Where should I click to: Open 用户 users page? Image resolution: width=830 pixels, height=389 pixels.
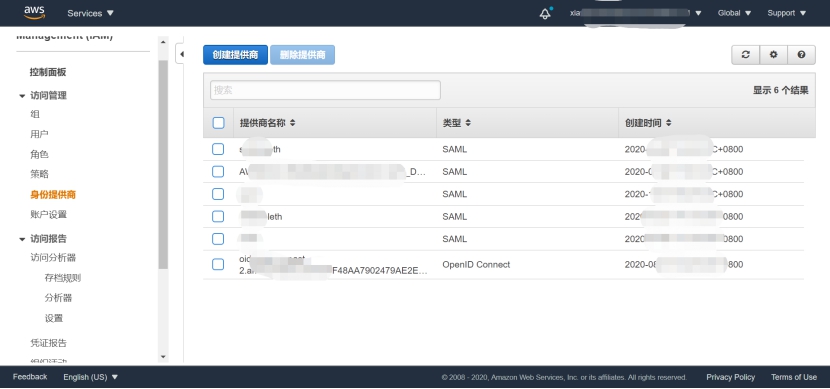coord(39,134)
